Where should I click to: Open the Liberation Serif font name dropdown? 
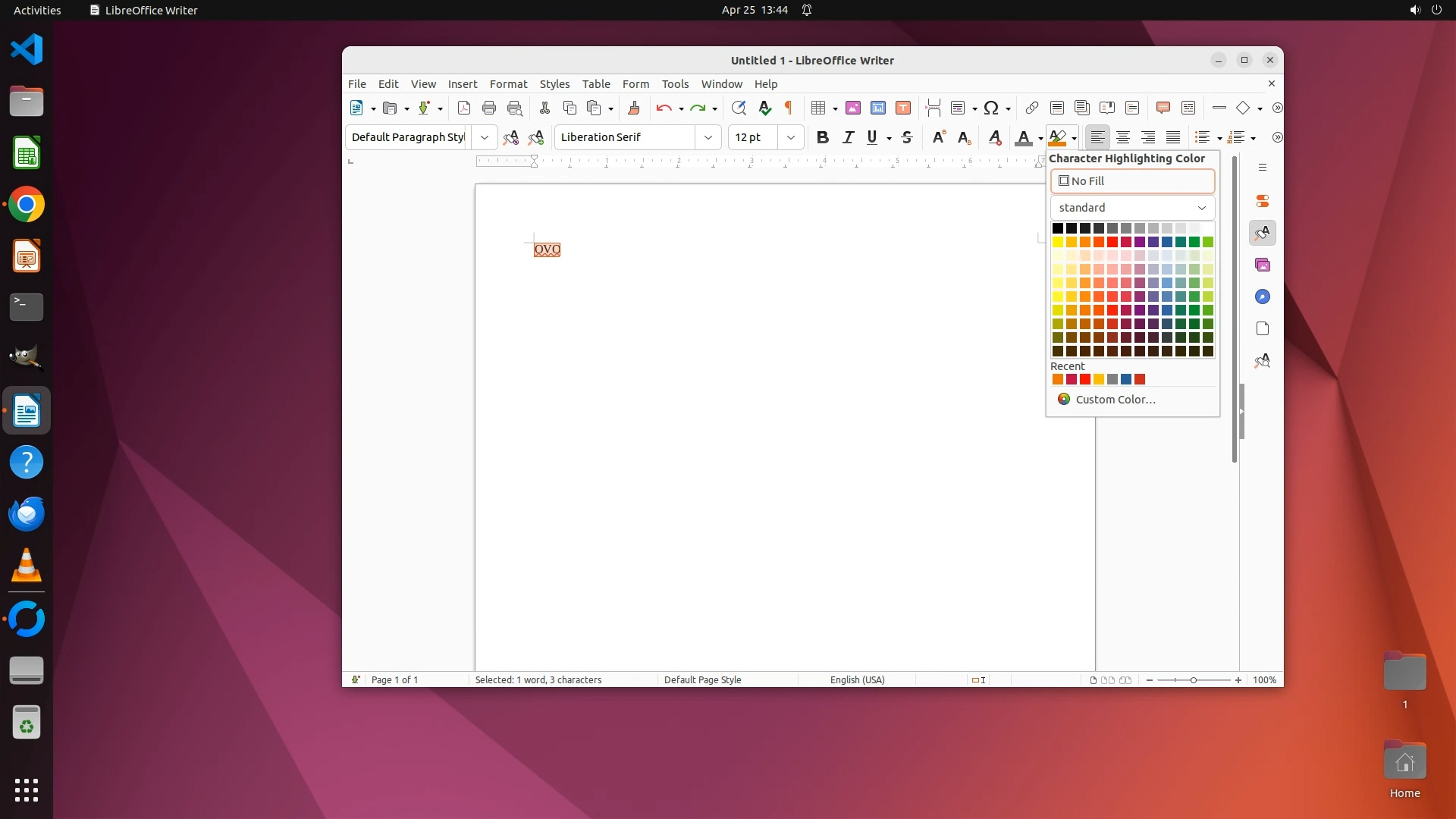tap(708, 137)
